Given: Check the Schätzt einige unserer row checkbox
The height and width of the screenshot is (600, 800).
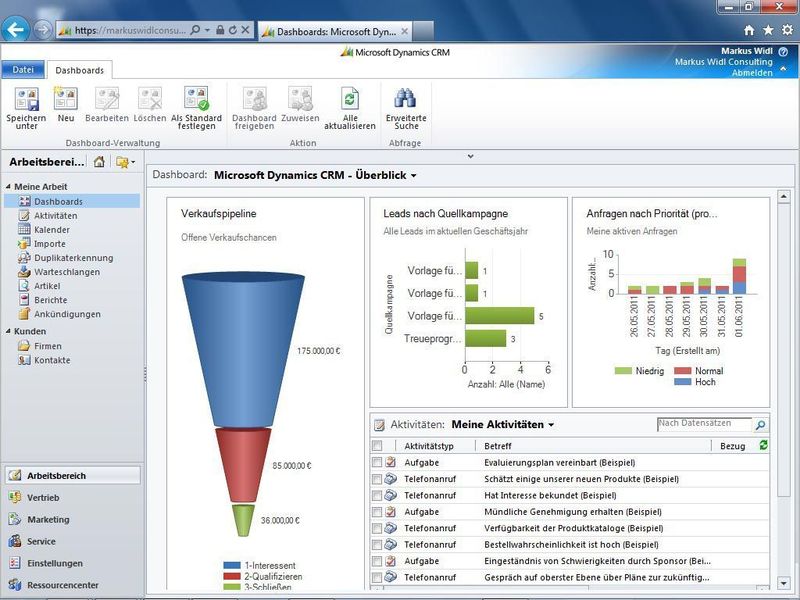Looking at the screenshot, I should point(377,479).
